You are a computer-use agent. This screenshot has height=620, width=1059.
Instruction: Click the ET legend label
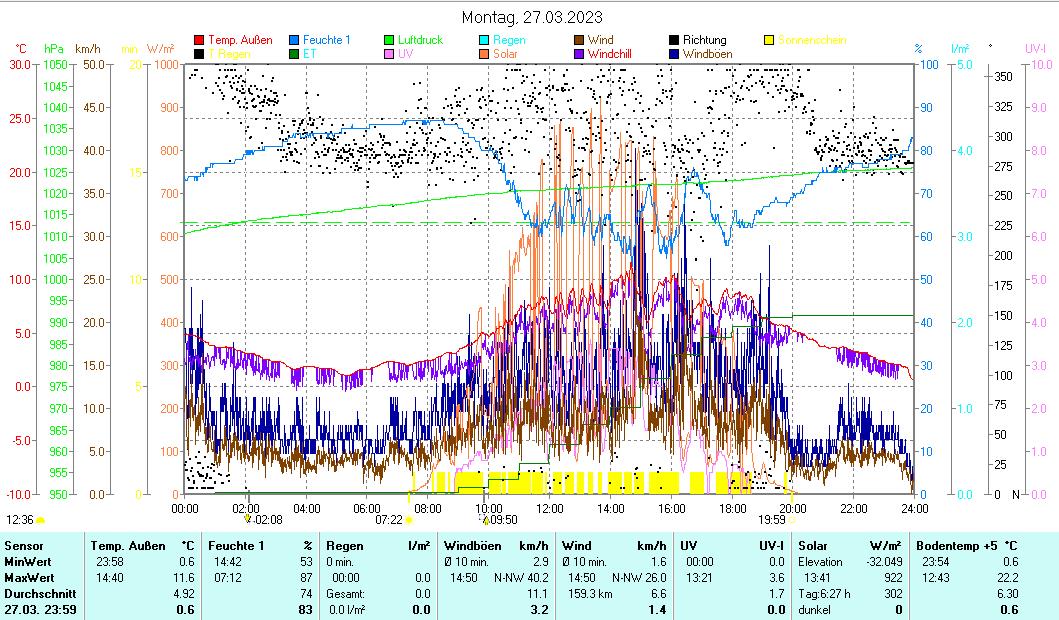click(x=309, y=54)
